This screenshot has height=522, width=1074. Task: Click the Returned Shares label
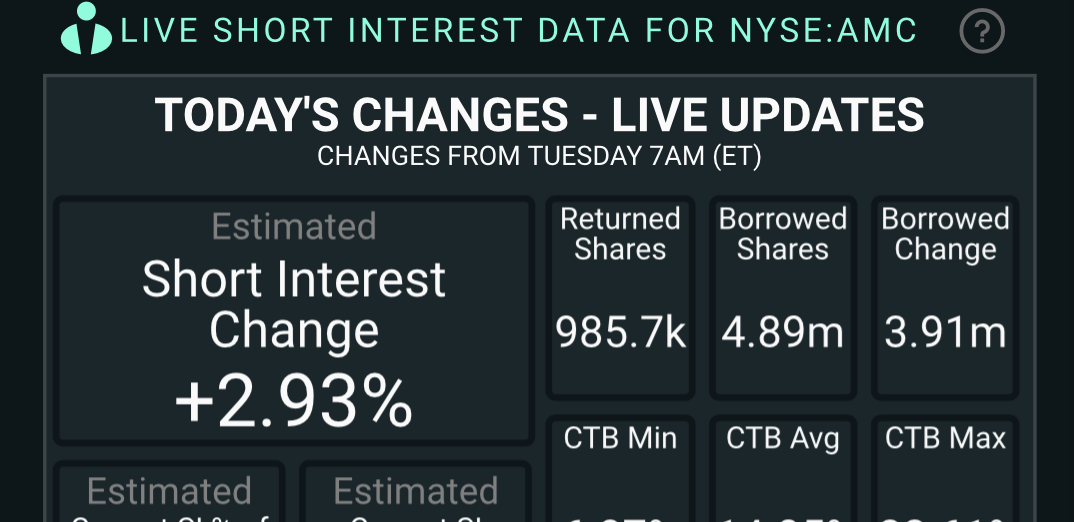620,234
